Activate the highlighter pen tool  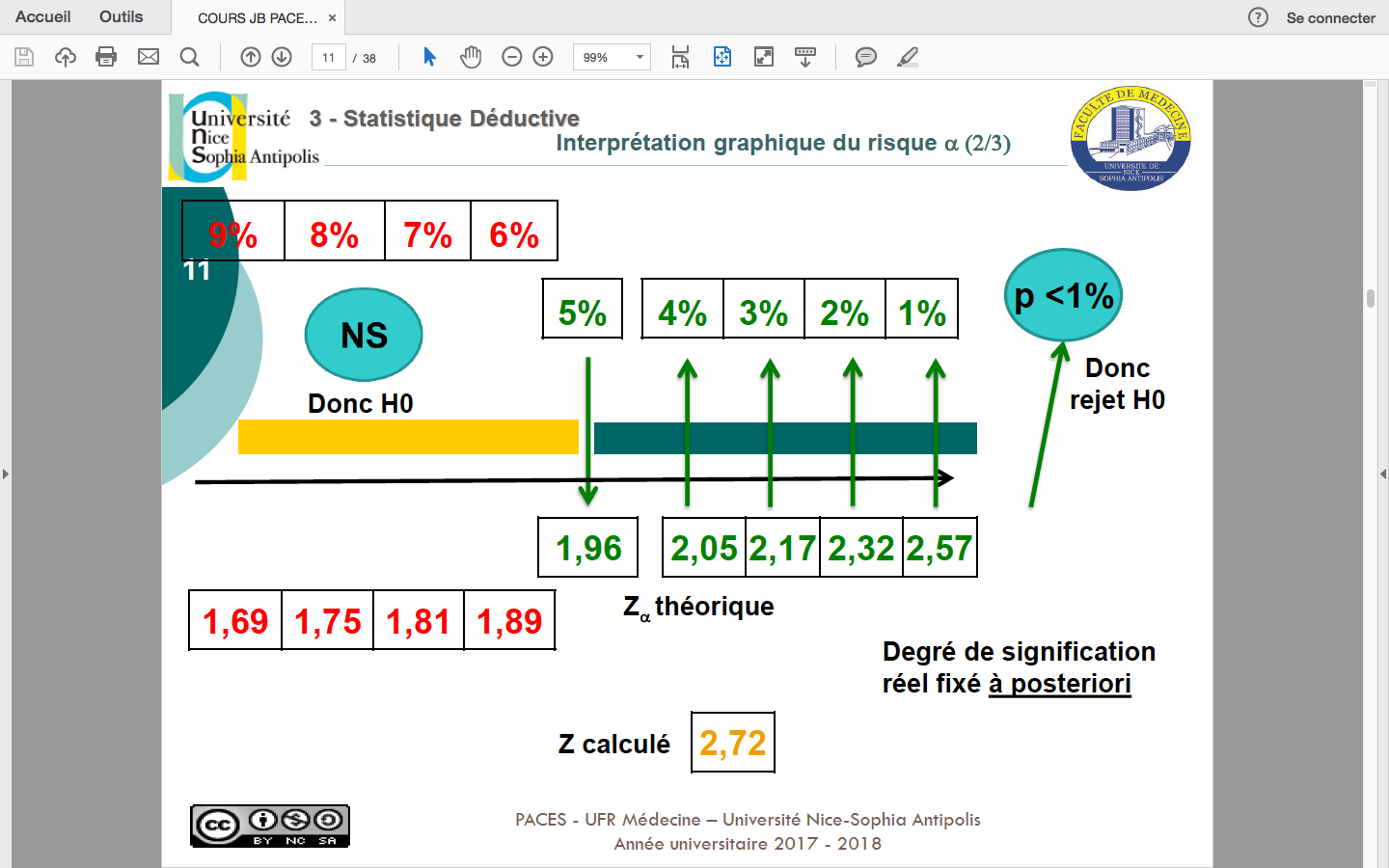click(907, 57)
